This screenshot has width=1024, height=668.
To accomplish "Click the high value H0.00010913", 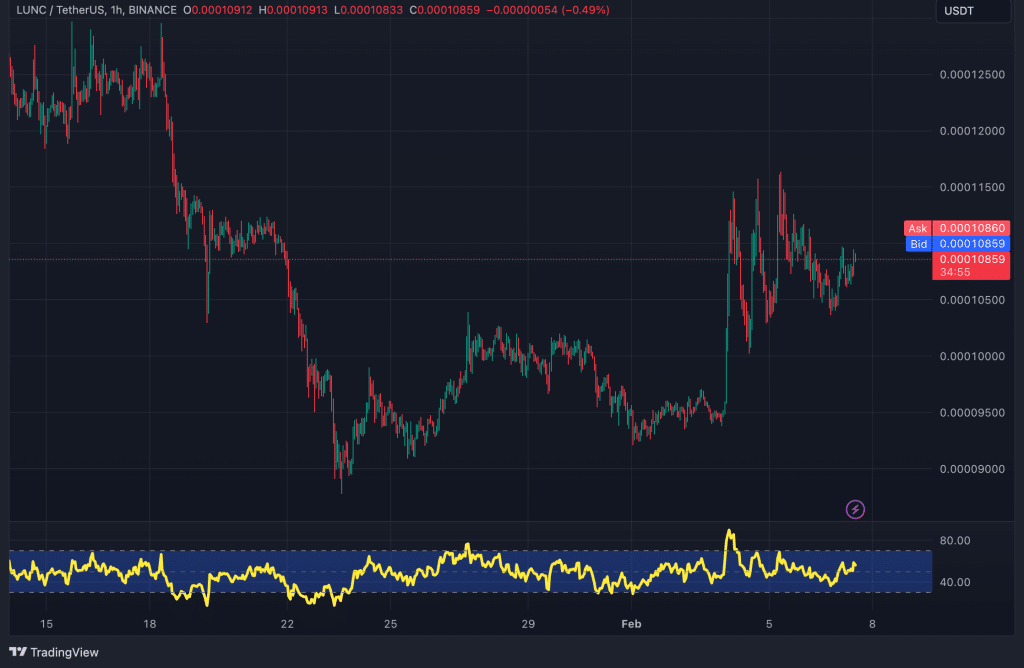I will pyautogui.click(x=293, y=10).
